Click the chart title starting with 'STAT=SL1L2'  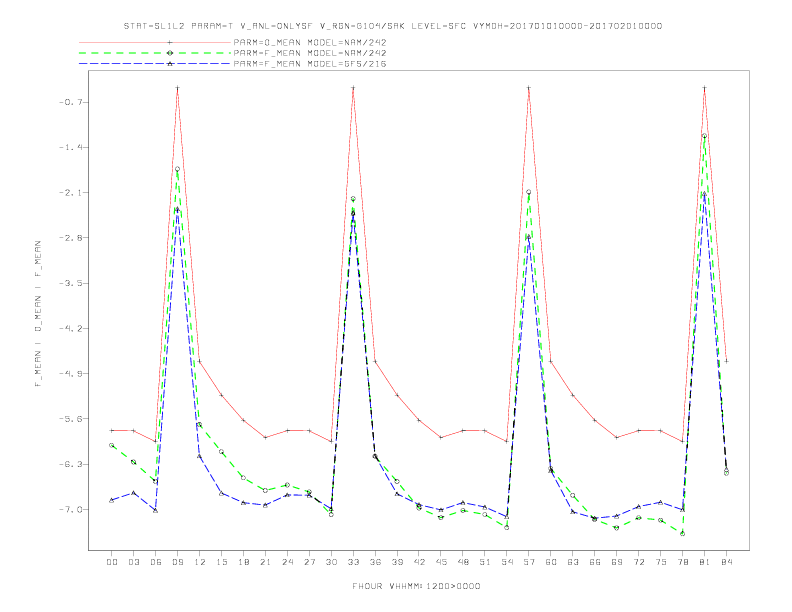point(392,26)
